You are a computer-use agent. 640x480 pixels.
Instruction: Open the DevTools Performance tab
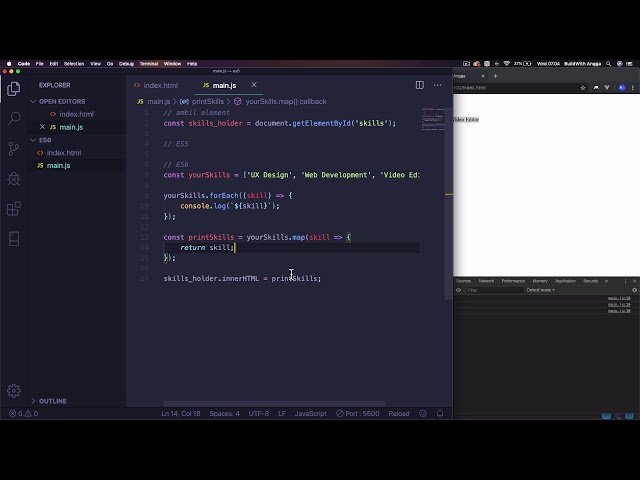pyautogui.click(x=513, y=281)
